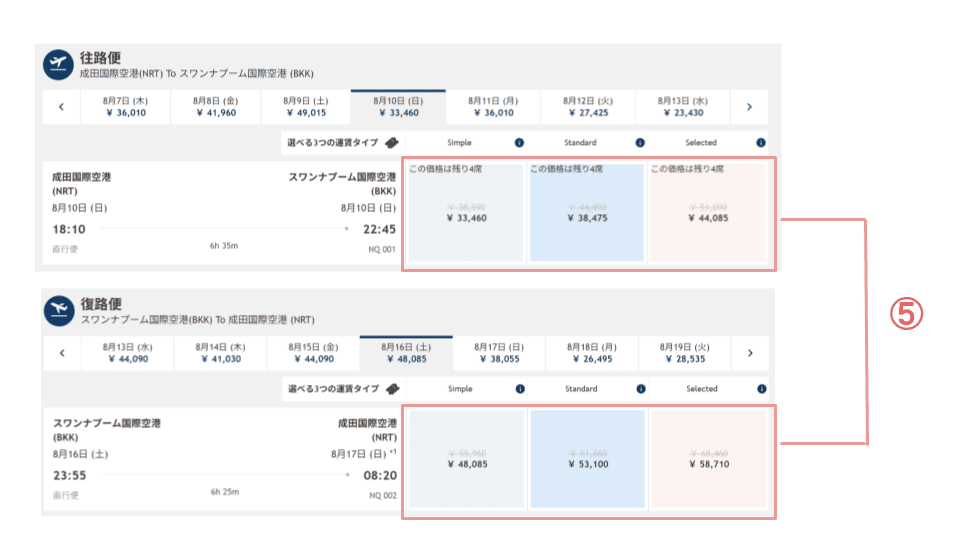Choose return Selected fare ¥58,710
Viewport: 960px width, 540px height.
[709, 459]
